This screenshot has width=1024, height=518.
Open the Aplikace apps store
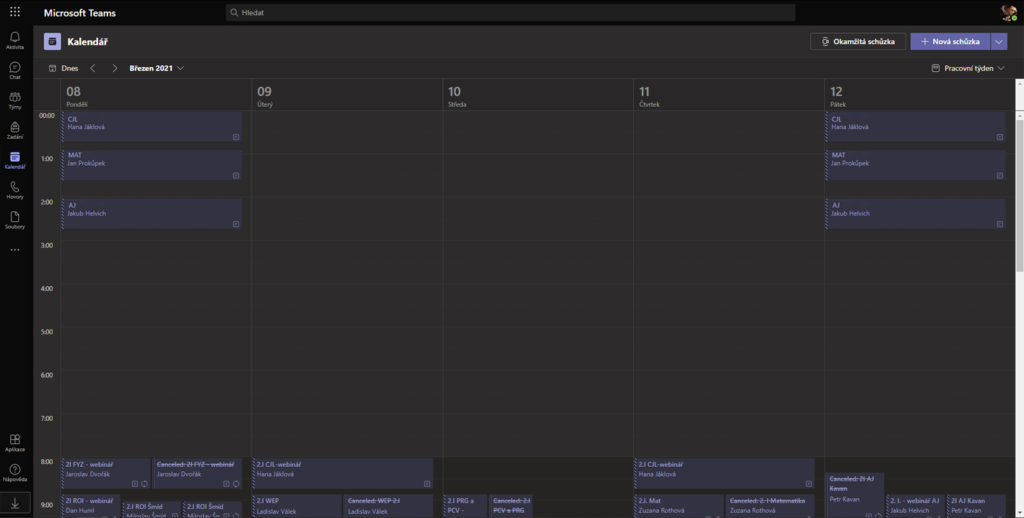15,442
